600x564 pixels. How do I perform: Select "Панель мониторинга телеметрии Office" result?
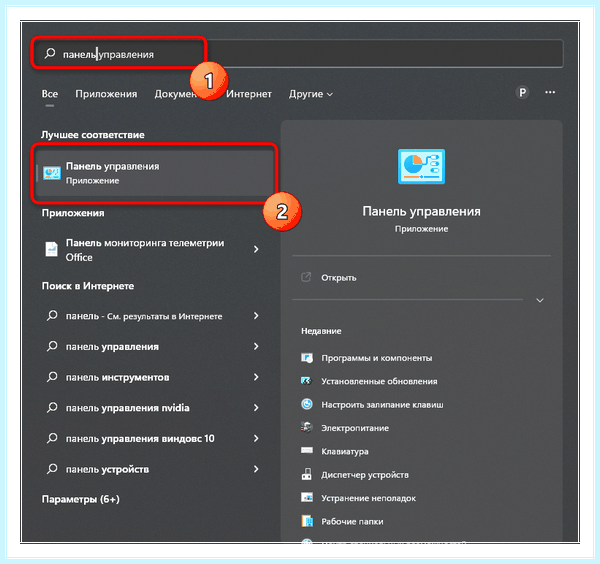tap(152, 249)
